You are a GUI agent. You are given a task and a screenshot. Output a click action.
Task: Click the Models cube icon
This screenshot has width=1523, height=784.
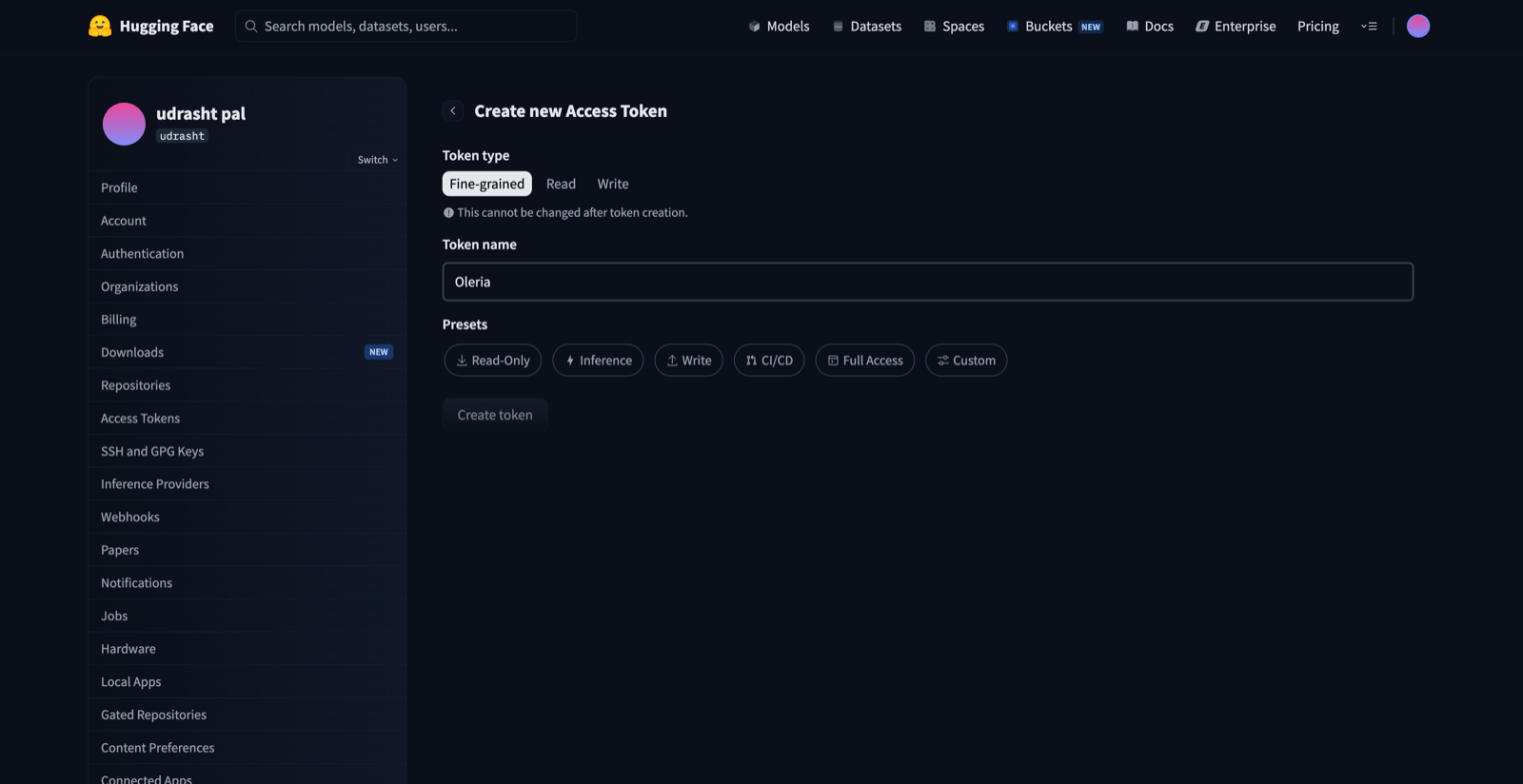pos(754,27)
